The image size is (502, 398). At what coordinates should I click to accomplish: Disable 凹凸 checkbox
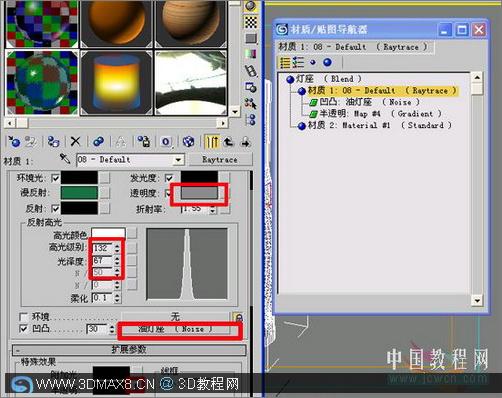coord(23,329)
